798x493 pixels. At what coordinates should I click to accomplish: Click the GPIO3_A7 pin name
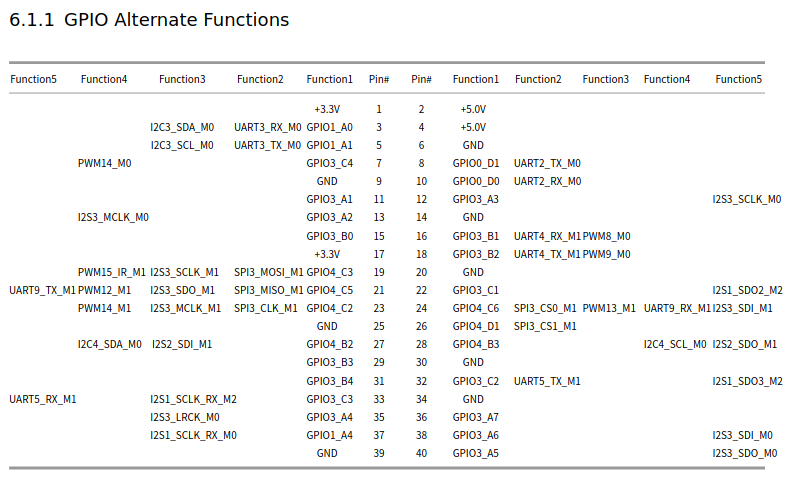pos(475,417)
